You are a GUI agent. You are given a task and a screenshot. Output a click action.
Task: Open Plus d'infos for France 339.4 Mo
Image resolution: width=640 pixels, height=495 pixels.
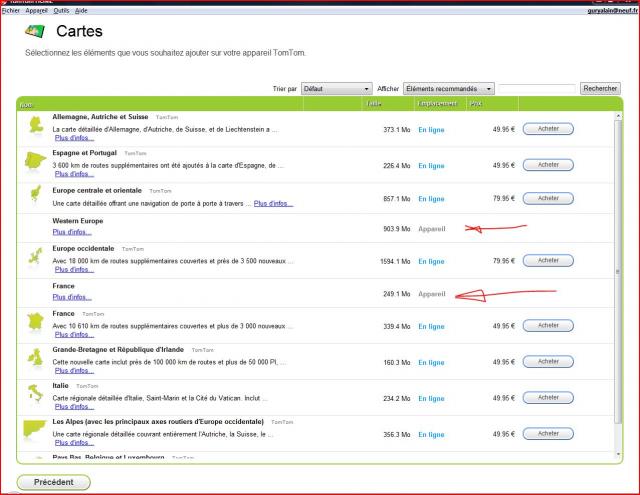(x=74, y=335)
